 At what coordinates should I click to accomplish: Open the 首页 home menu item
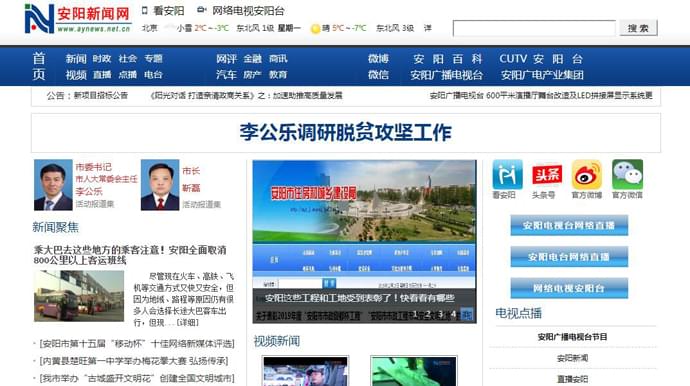tap(39, 66)
